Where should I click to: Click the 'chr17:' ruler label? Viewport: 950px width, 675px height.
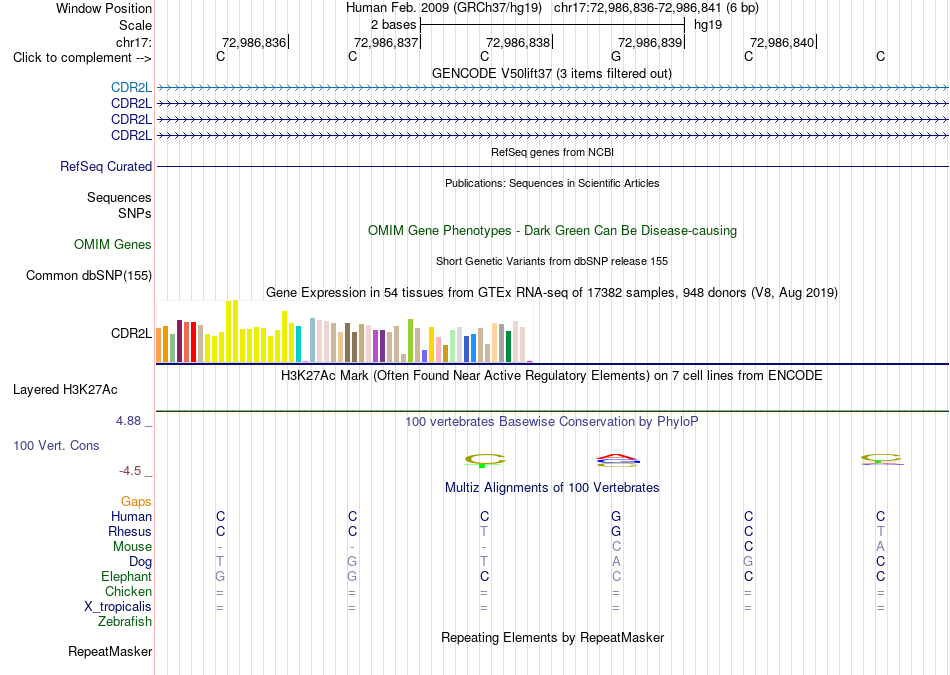click(133, 42)
